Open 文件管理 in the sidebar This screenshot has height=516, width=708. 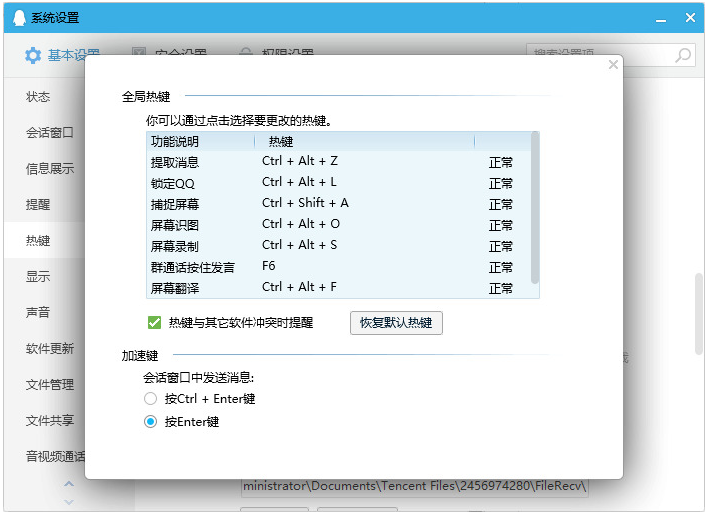tap(50, 385)
